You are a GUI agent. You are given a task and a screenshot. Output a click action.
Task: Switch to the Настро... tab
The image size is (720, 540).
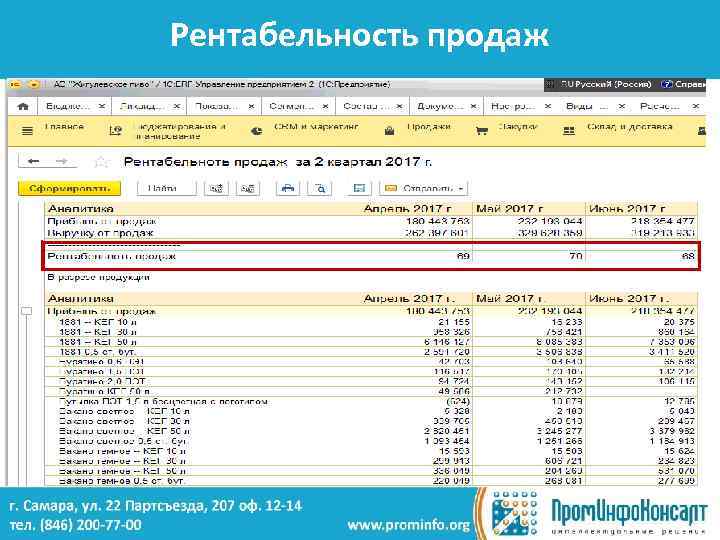tap(513, 107)
